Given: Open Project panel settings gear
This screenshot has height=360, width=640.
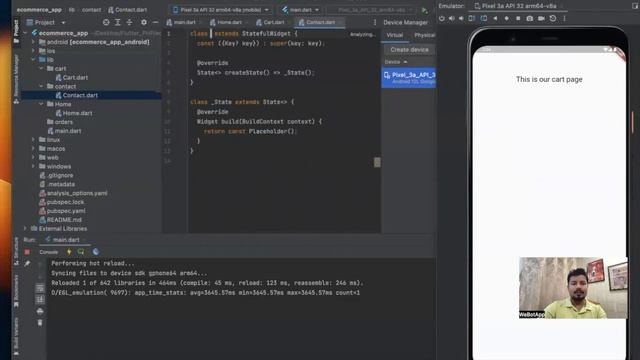Looking at the screenshot, I should (144, 22).
